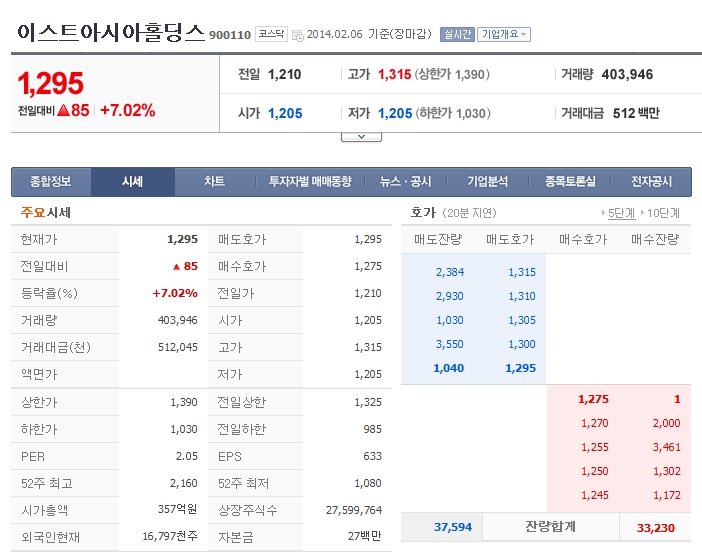
Task: Click the ask price 1,300
Action: click(522, 344)
